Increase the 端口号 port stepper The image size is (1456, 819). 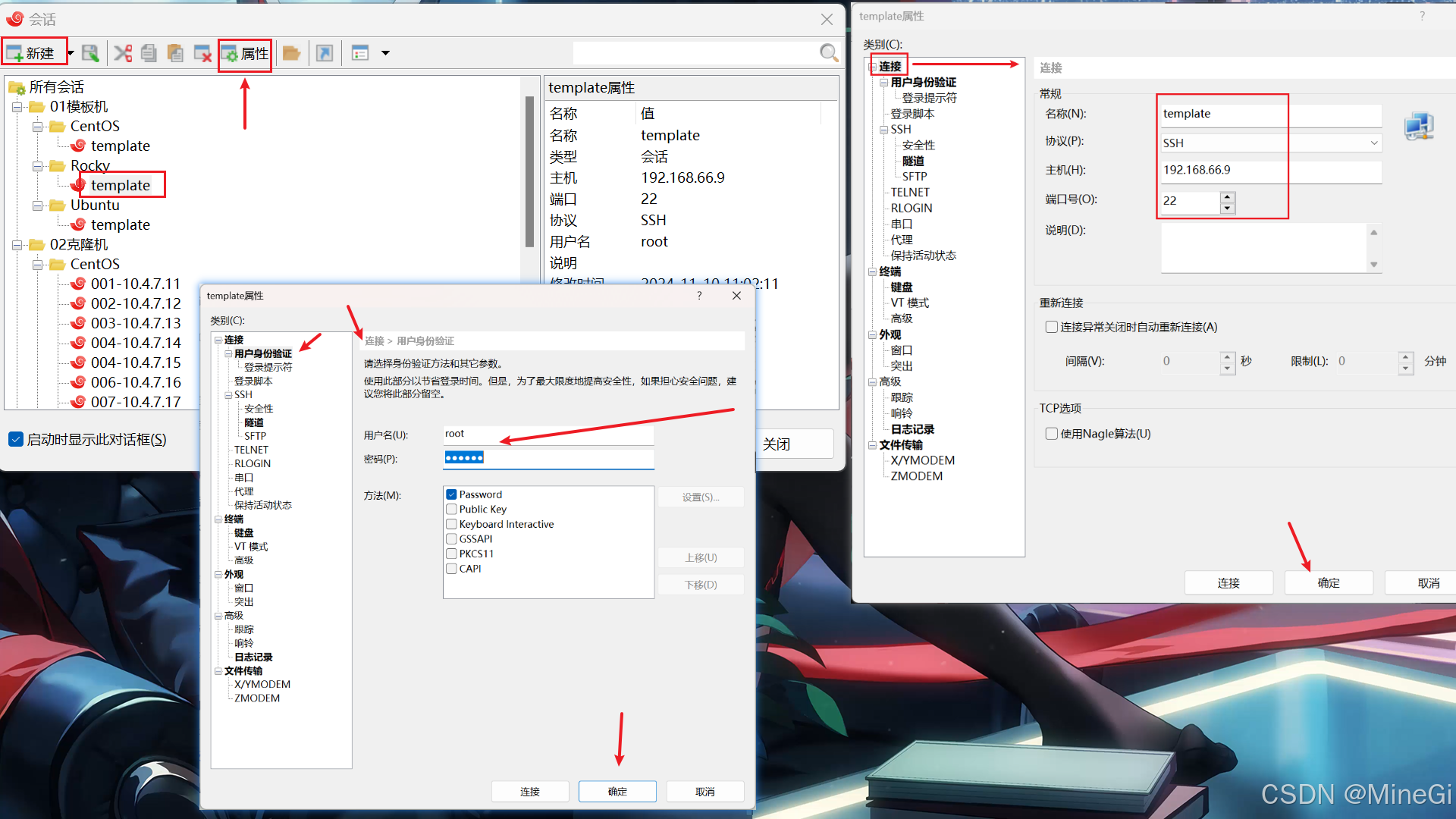click(1228, 197)
